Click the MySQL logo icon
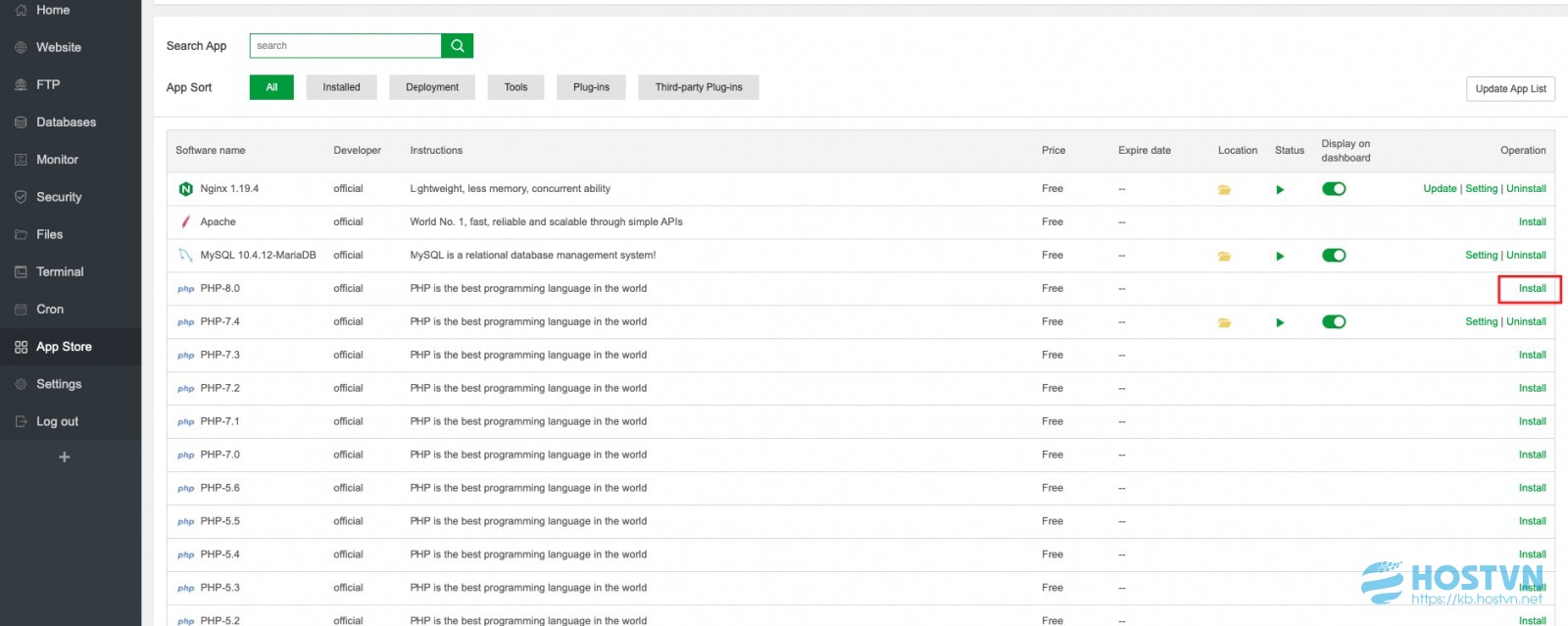1568x626 pixels. [x=185, y=256]
